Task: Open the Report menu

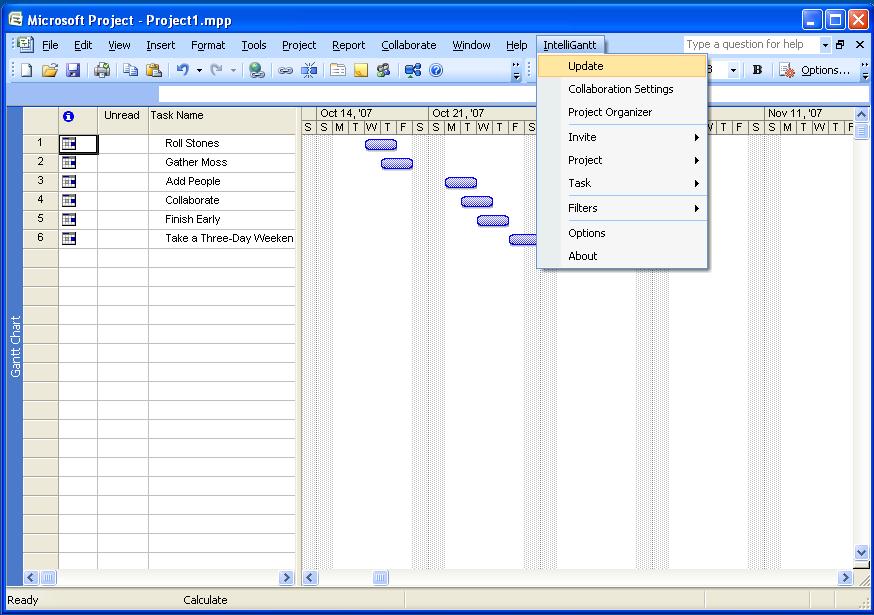Action: click(x=348, y=45)
